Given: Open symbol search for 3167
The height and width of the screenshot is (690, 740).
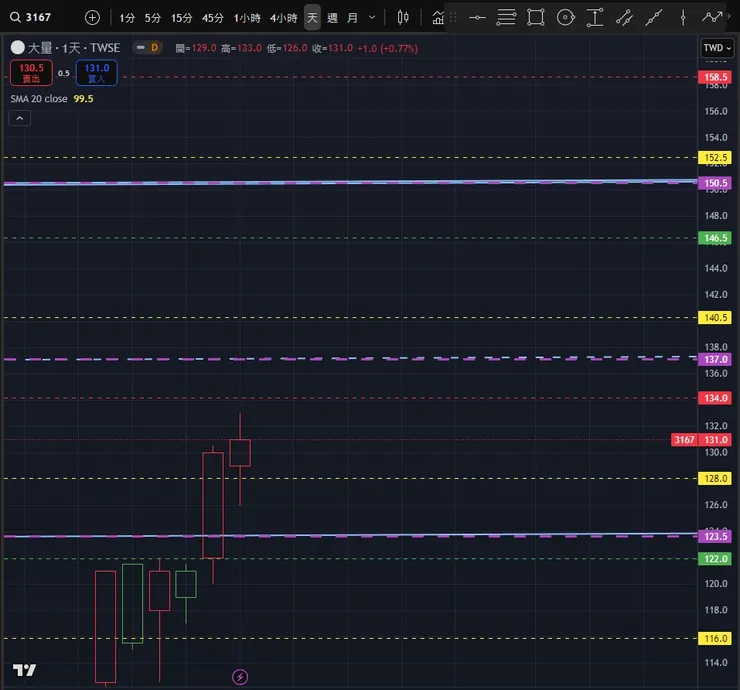Looking at the screenshot, I should coord(31,17).
